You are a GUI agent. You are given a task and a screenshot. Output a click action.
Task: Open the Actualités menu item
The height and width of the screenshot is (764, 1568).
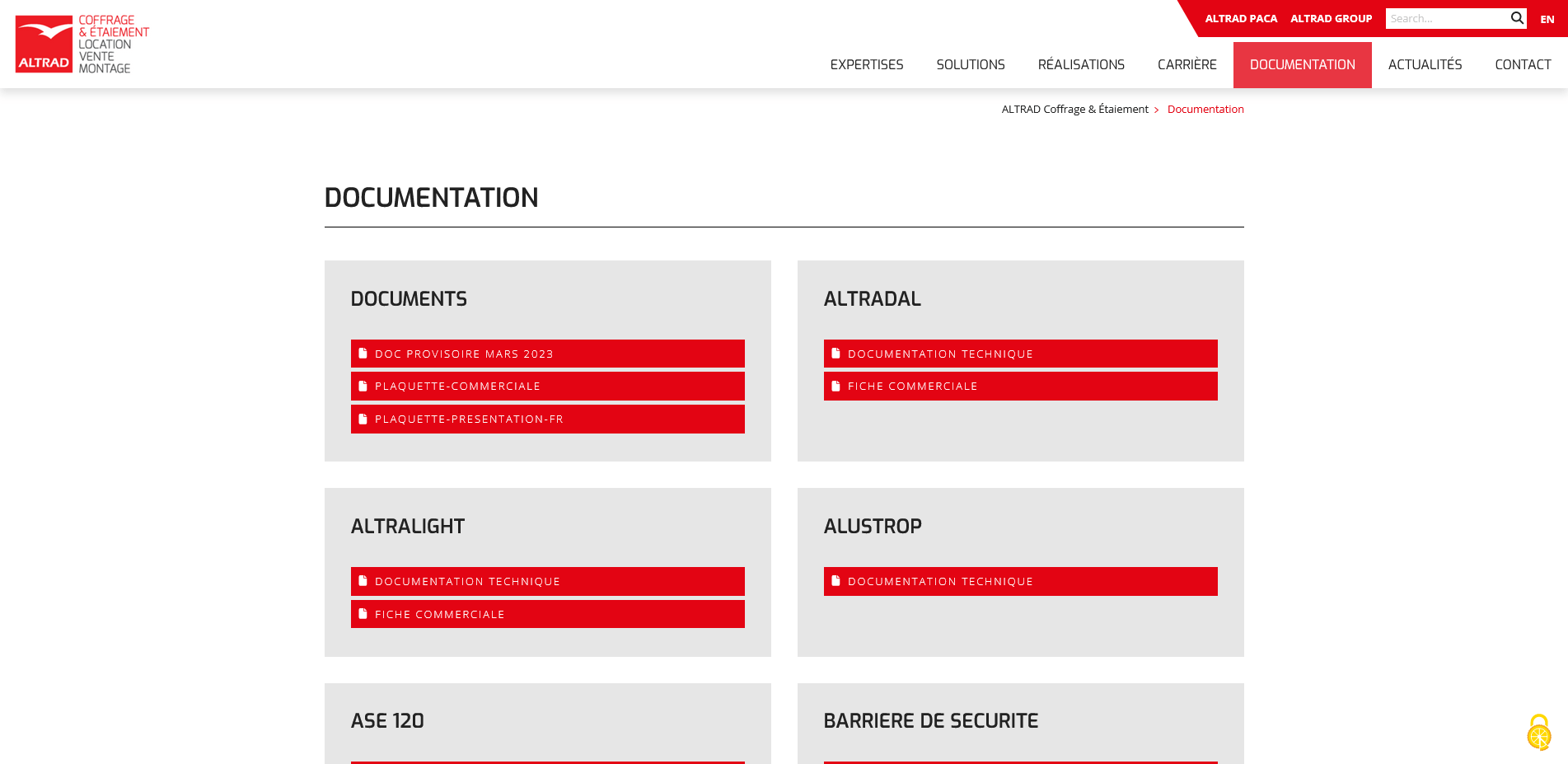tap(1425, 64)
